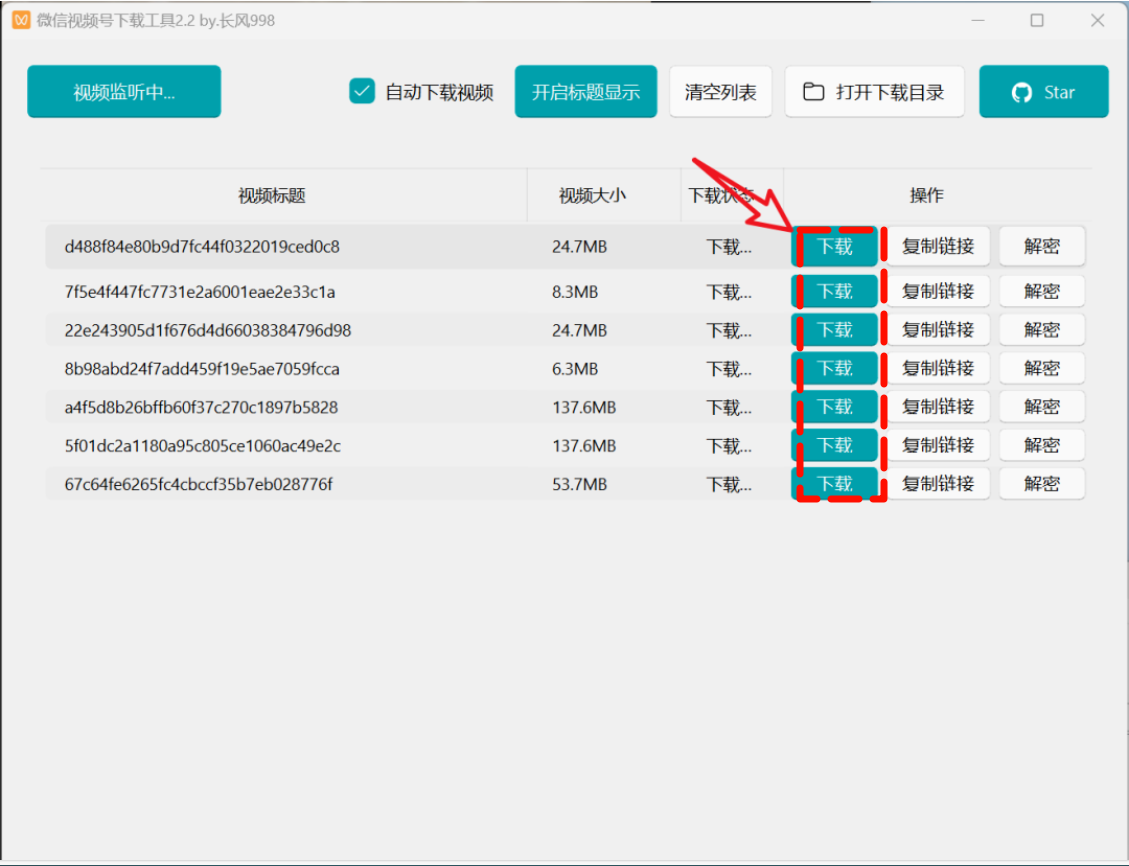Click the 视频大小 column header
Screen dimensions: 1129x866
click(593, 195)
